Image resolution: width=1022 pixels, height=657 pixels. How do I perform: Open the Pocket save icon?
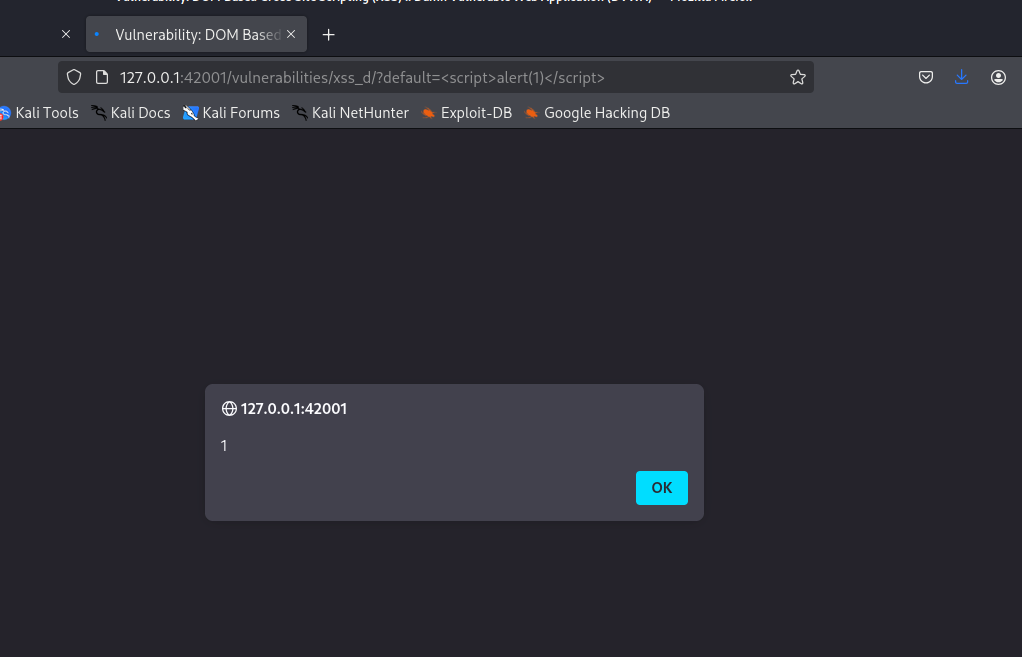click(926, 78)
